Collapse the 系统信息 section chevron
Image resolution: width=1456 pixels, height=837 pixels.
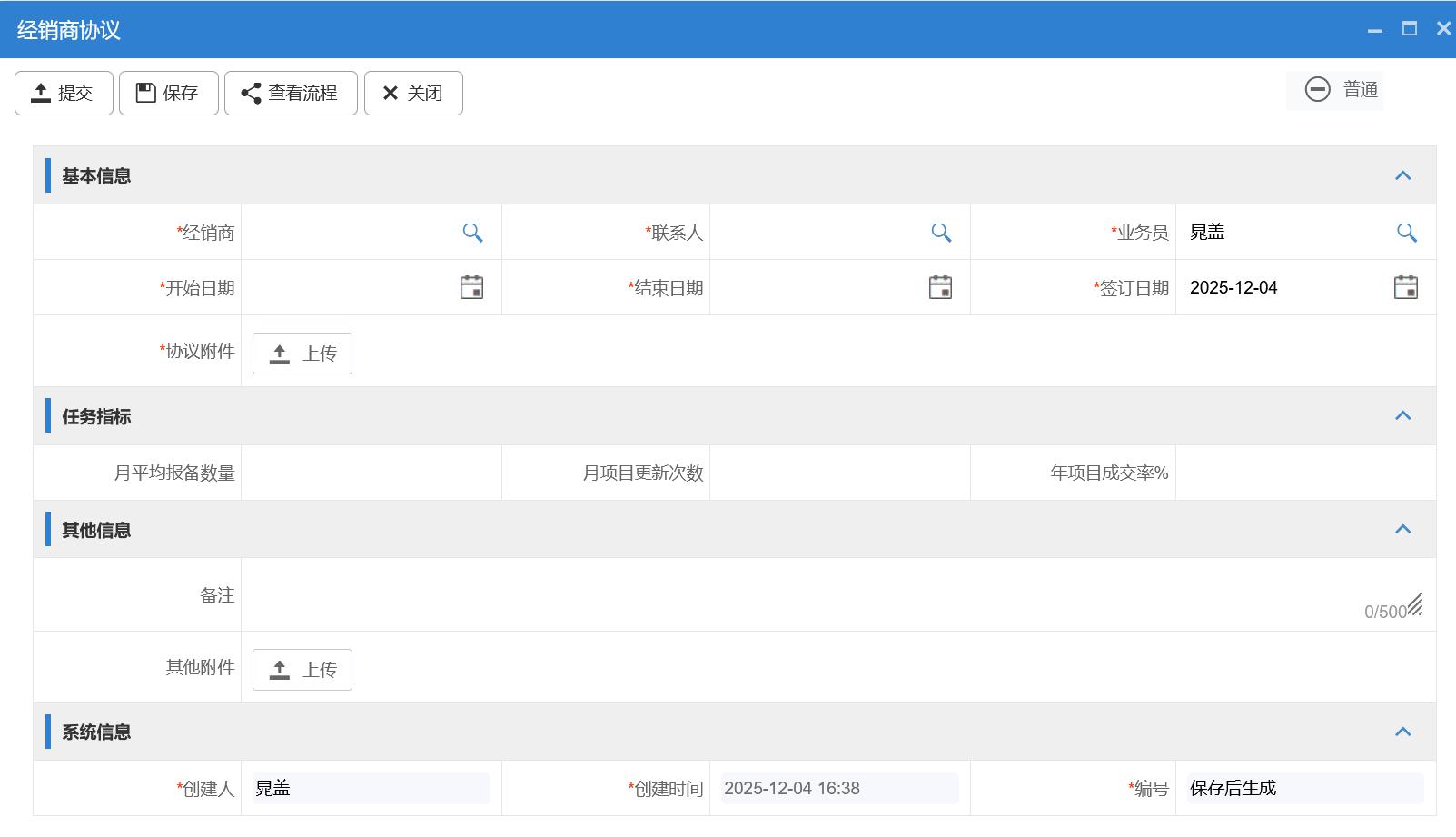point(1402,732)
